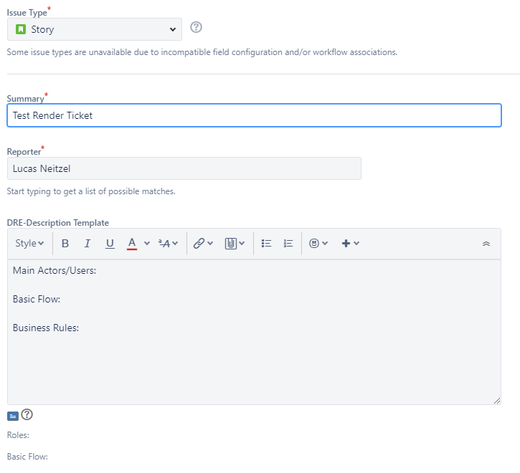The height and width of the screenshot is (473, 520).
Task: Expand the emoticon dropdown arrow
Action: click(325, 243)
